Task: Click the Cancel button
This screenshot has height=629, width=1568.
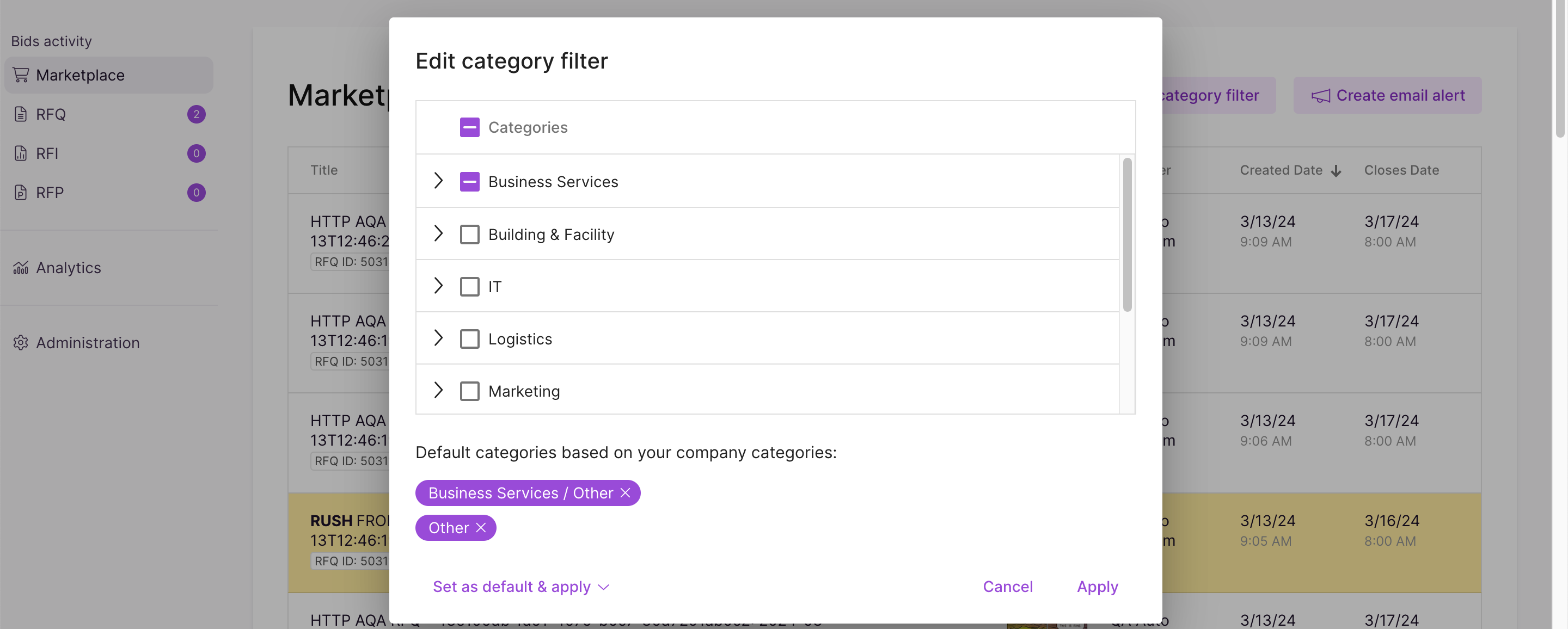Action: pyautogui.click(x=1007, y=587)
